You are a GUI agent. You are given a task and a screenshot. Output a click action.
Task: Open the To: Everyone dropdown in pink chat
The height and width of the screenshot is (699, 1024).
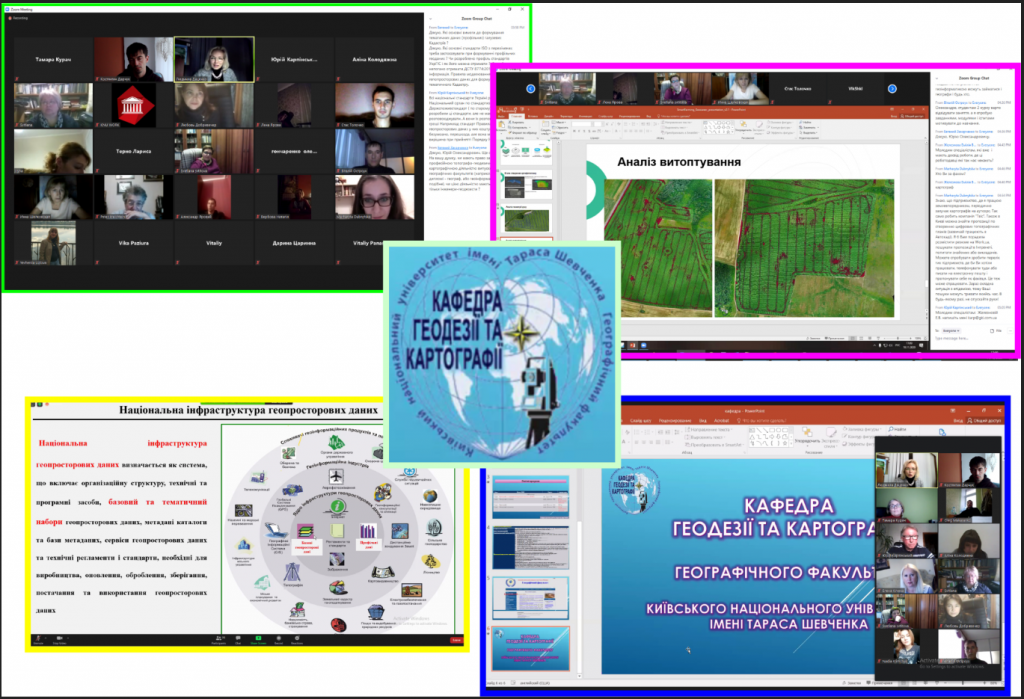click(951, 331)
